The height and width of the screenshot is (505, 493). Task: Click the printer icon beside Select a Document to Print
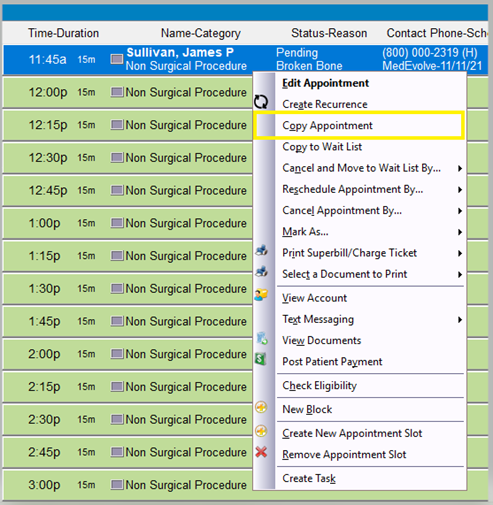(x=262, y=272)
